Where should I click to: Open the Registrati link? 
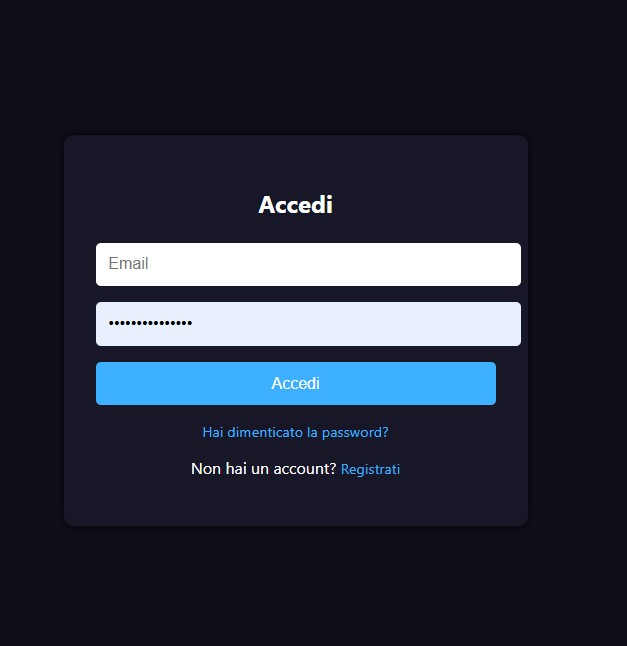[x=370, y=469]
